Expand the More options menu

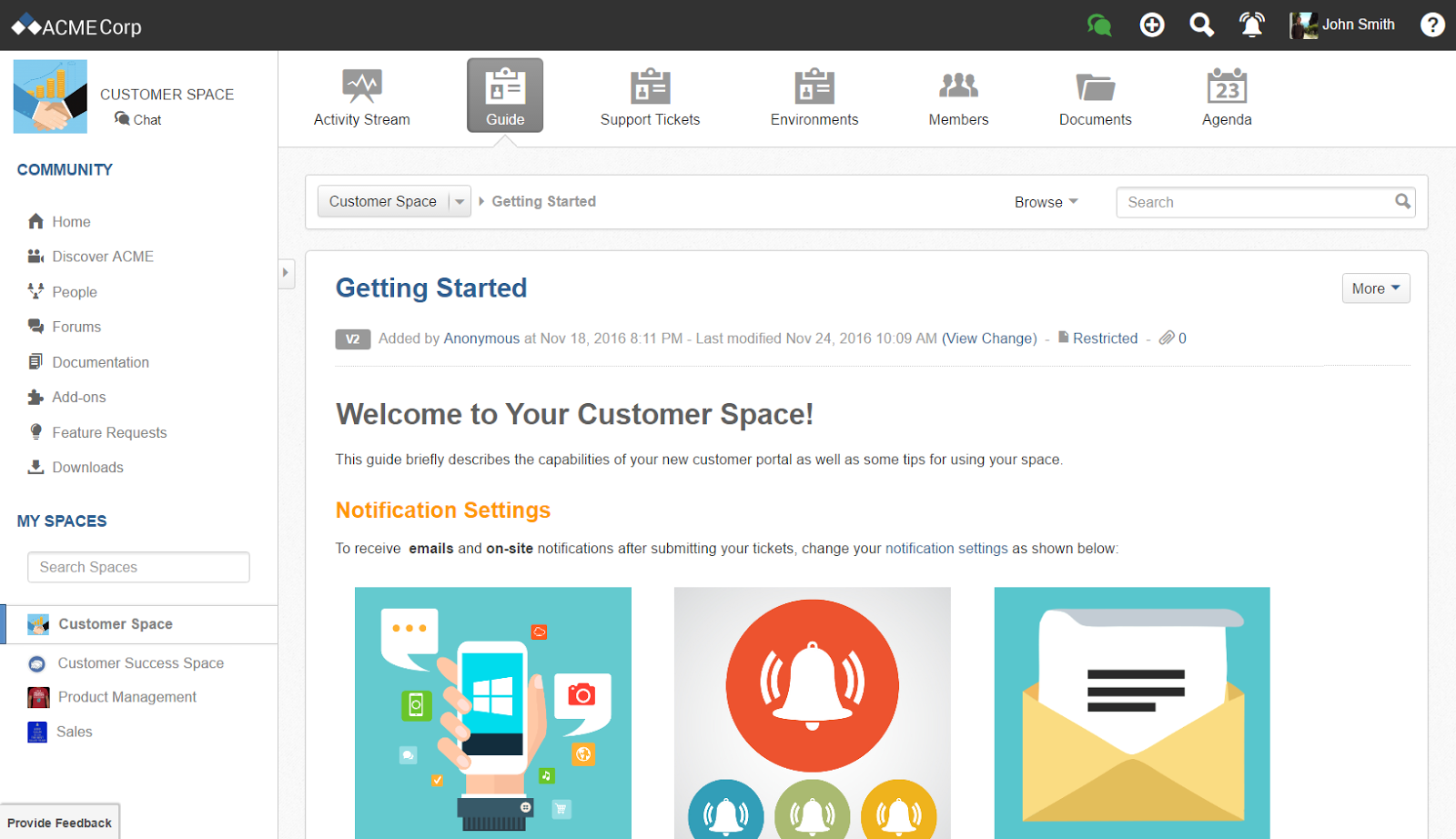(1375, 288)
